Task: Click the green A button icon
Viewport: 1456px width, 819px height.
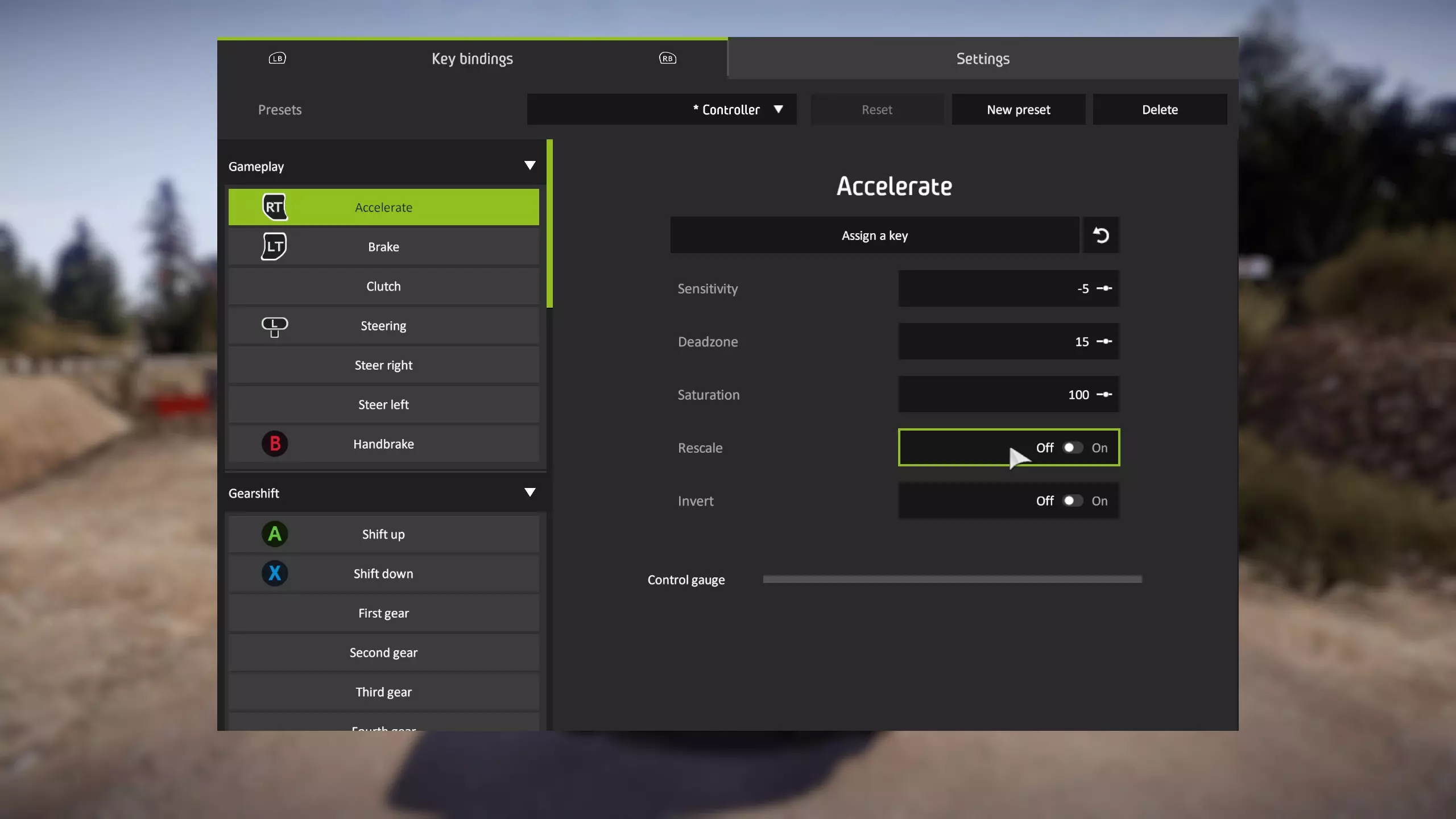Action: [x=274, y=534]
